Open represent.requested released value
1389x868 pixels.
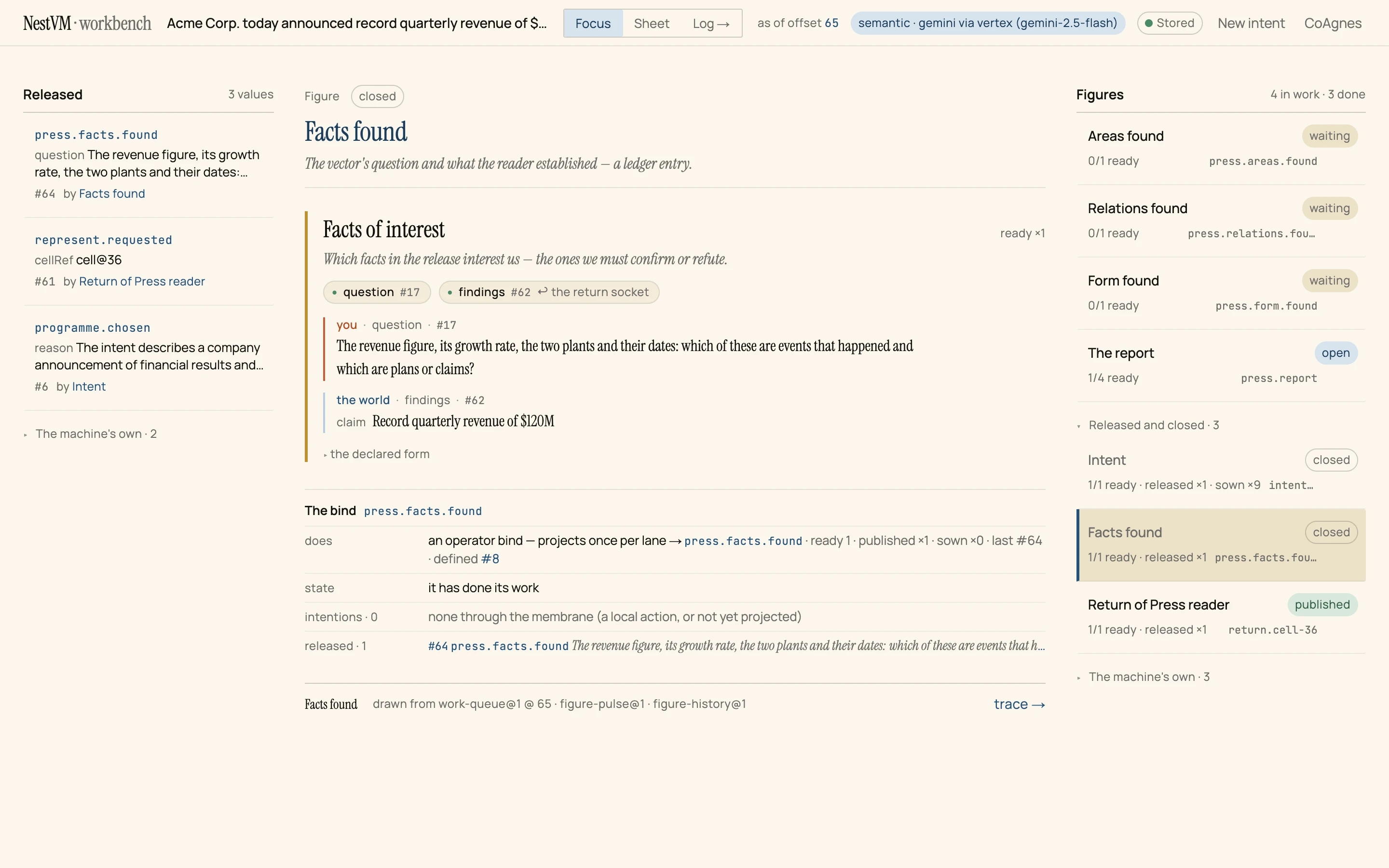coord(103,240)
